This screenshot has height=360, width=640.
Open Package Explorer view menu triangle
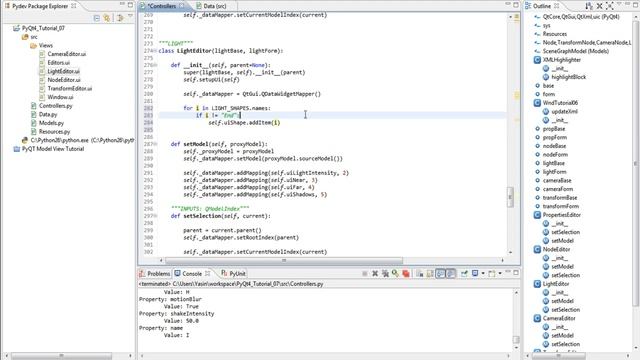click(130, 17)
